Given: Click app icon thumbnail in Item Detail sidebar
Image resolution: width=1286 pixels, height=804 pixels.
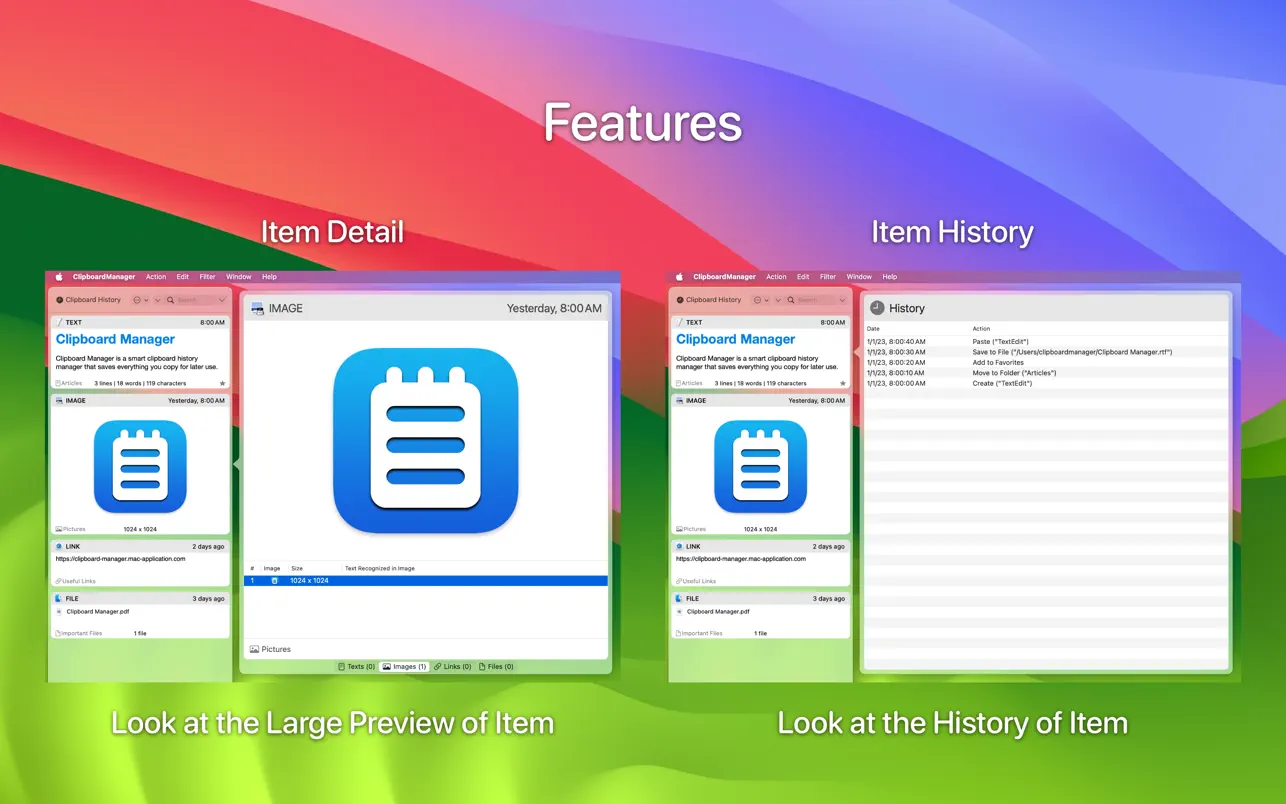Looking at the screenshot, I should pyautogui.click(x=140, y=466).
